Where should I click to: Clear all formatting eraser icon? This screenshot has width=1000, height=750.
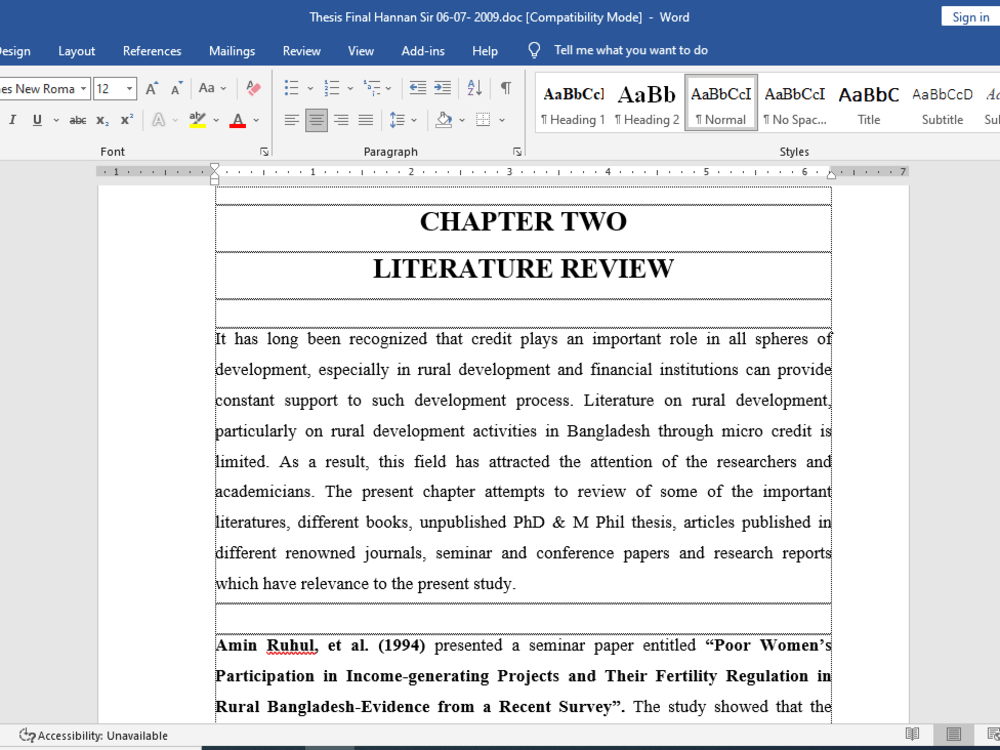point(253,89)
